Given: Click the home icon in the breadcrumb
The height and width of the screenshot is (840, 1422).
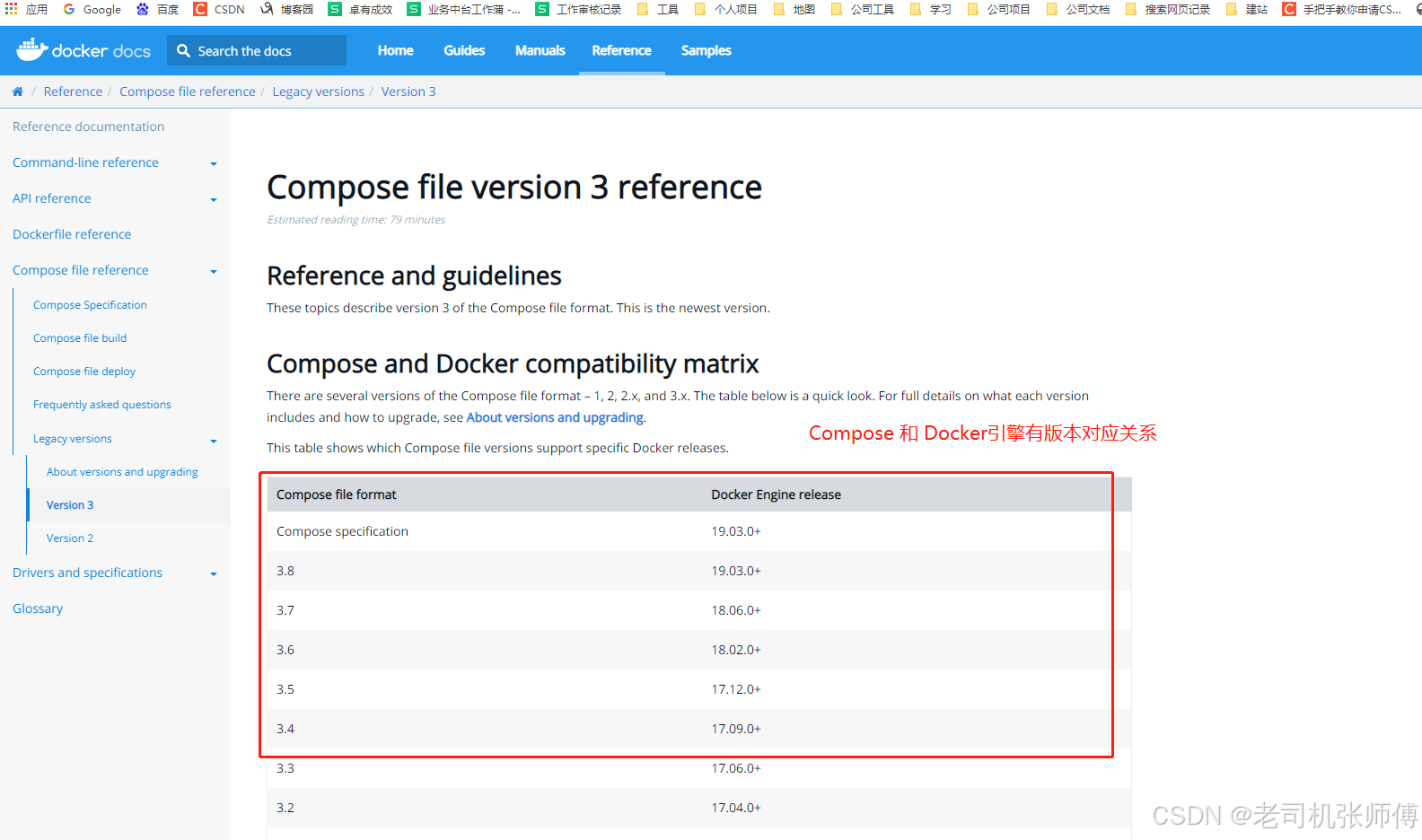Looking at the screenshot, I should [17, 92].
